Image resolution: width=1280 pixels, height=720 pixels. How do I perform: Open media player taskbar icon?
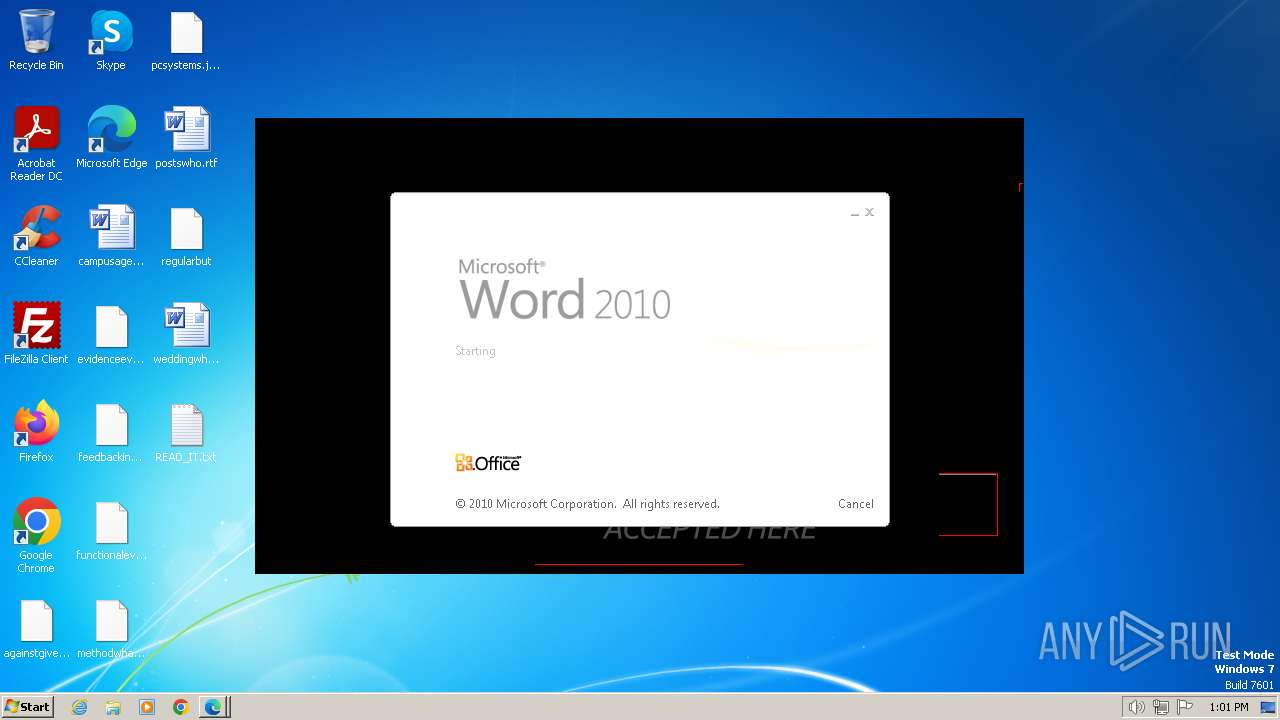pos(147,707)
